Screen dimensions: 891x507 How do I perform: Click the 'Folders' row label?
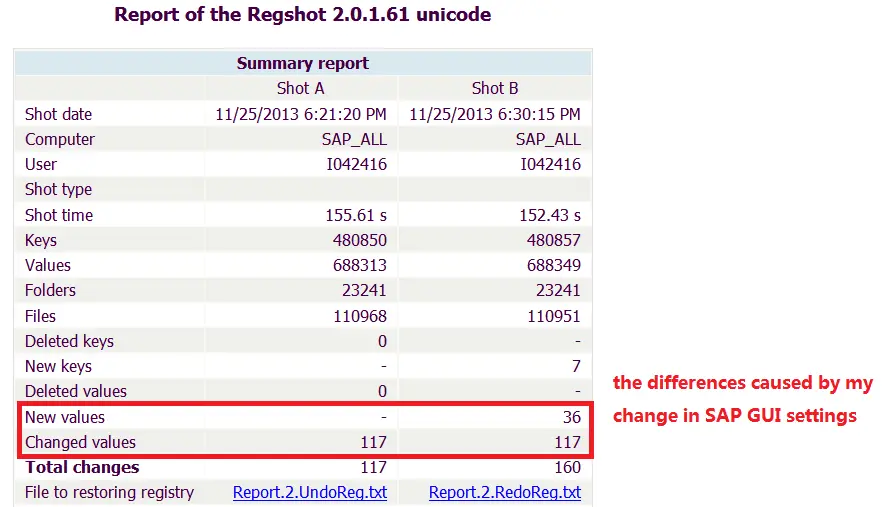coord(50,290)
